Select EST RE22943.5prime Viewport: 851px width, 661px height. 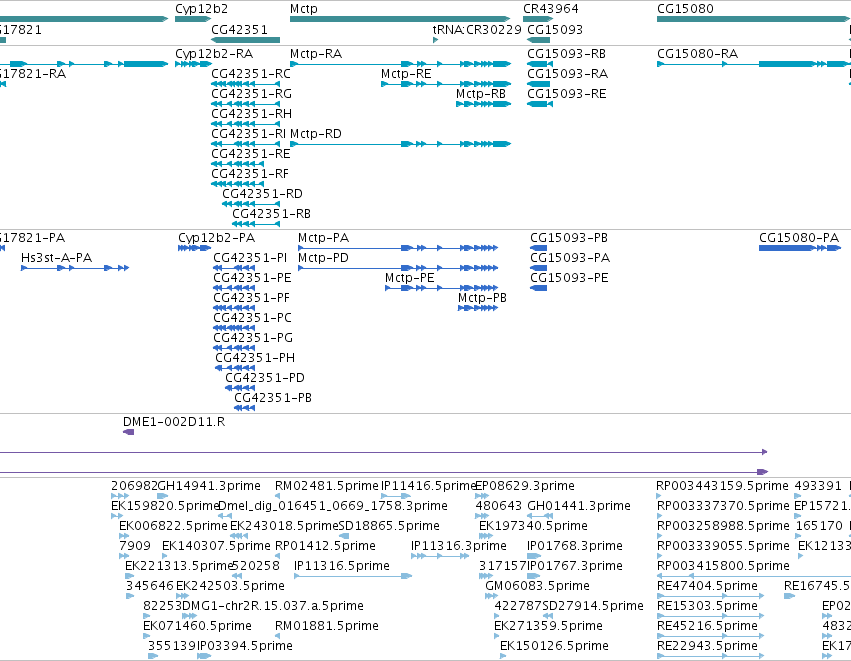coord(707,646)
